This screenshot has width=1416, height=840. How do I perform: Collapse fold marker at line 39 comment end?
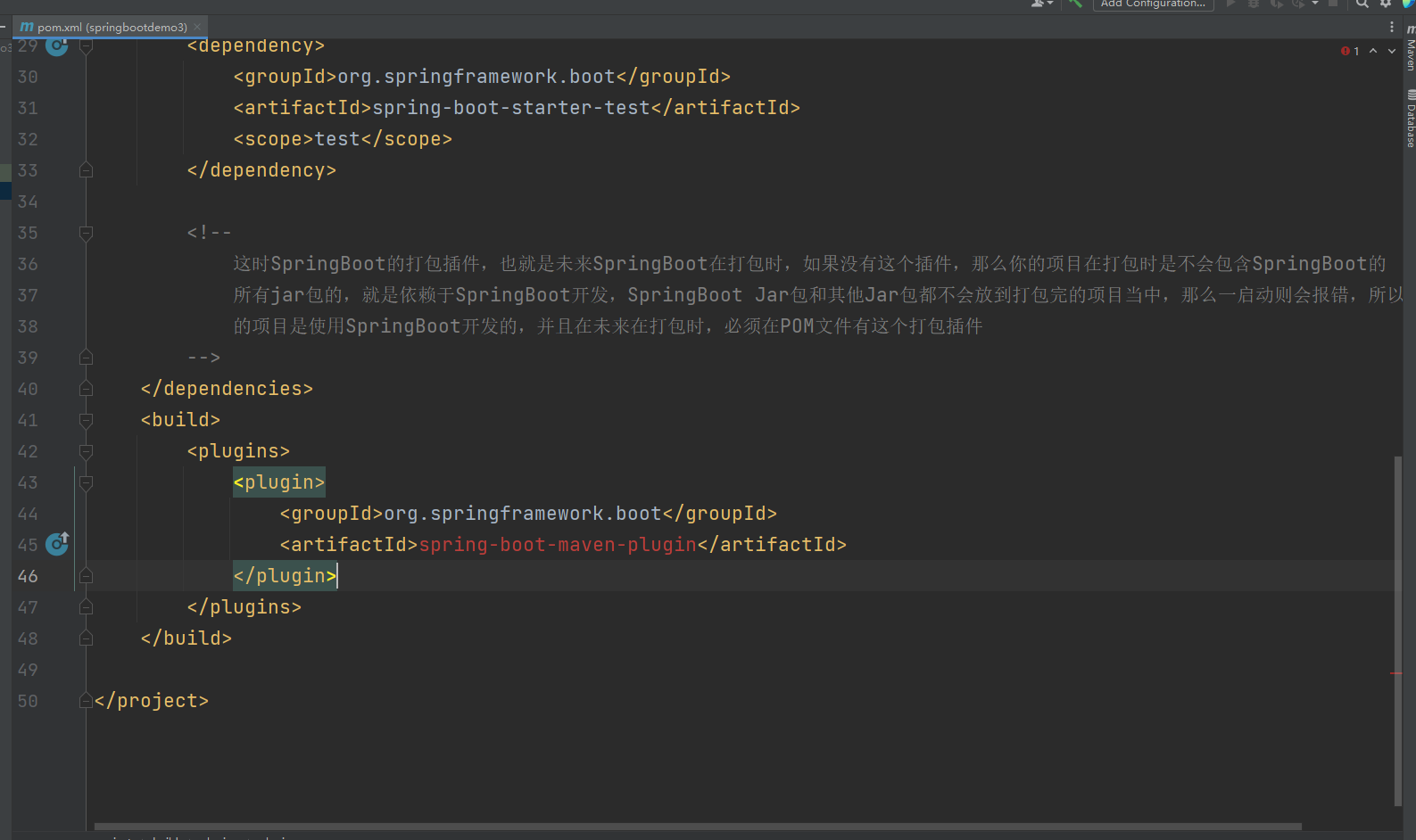coord(86,357)
